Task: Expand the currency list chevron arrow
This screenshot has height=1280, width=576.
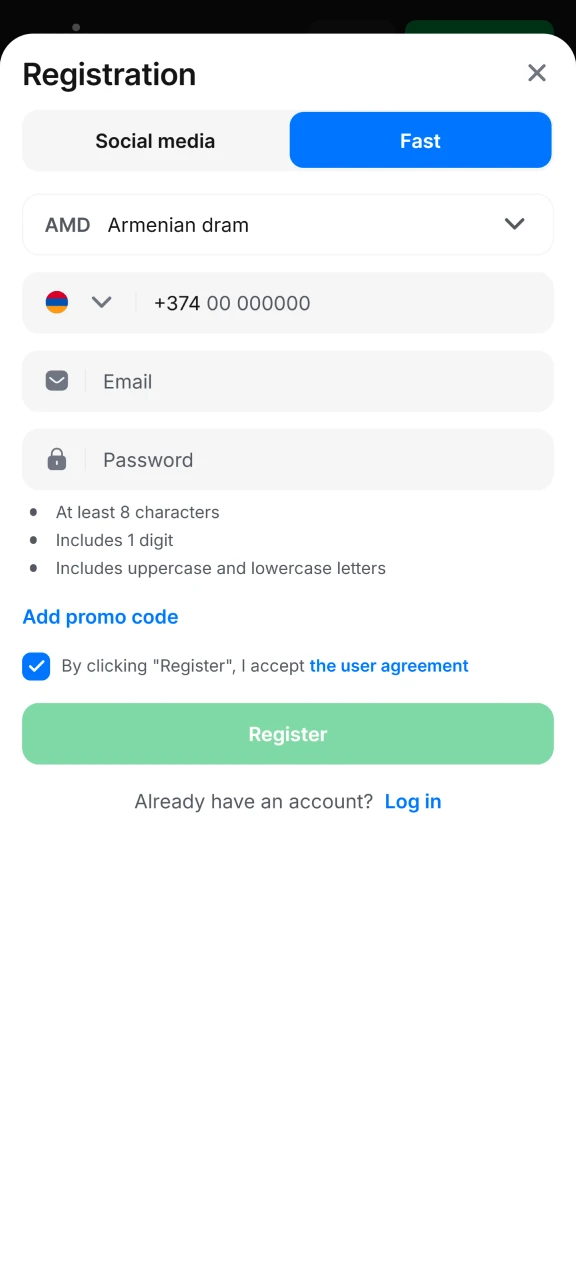Action: [x=515, y=224]
